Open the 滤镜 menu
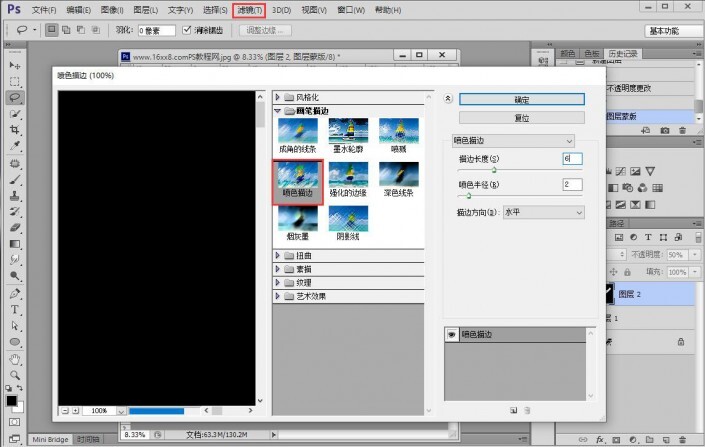 click(x=248, y=10)
